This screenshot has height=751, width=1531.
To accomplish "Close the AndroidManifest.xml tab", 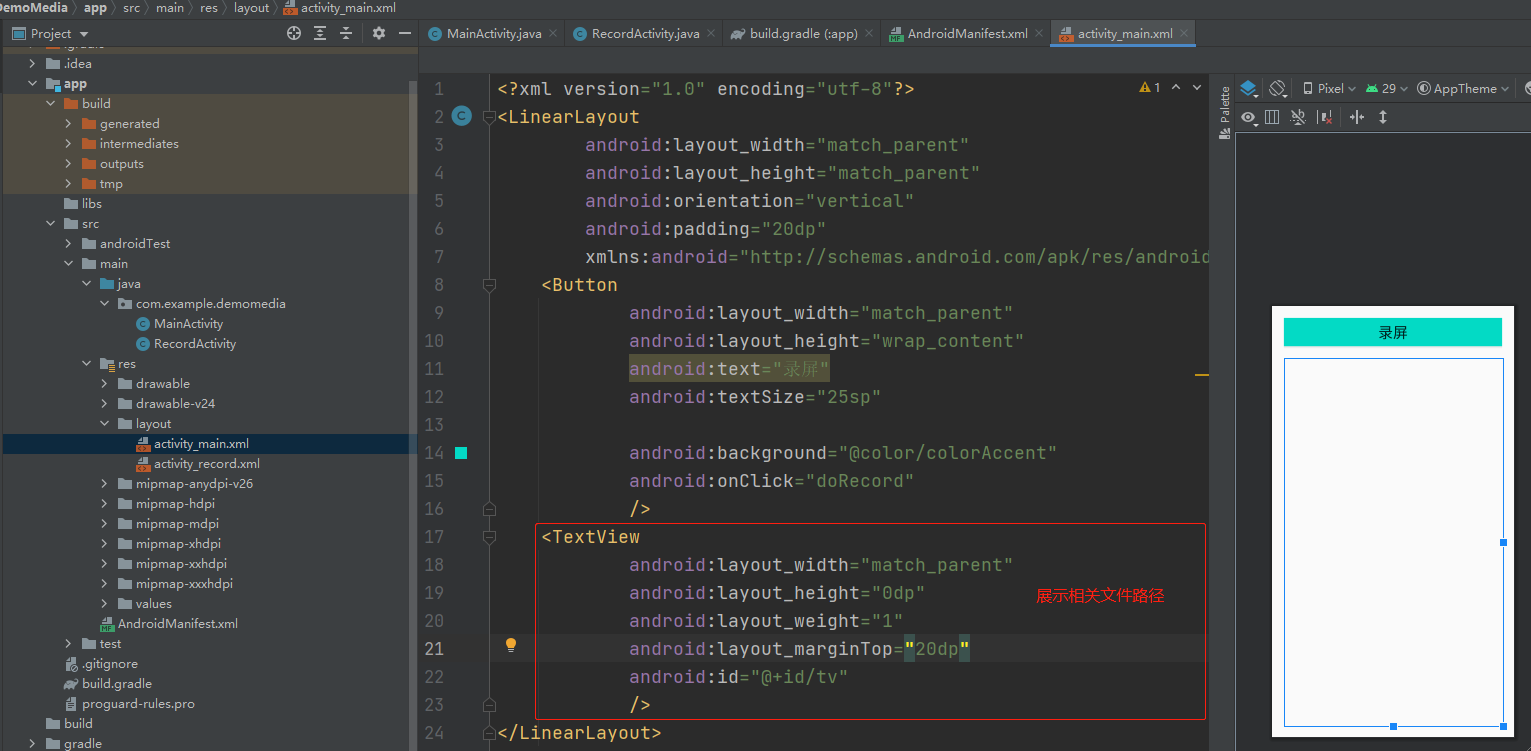I will (1039, 33).
